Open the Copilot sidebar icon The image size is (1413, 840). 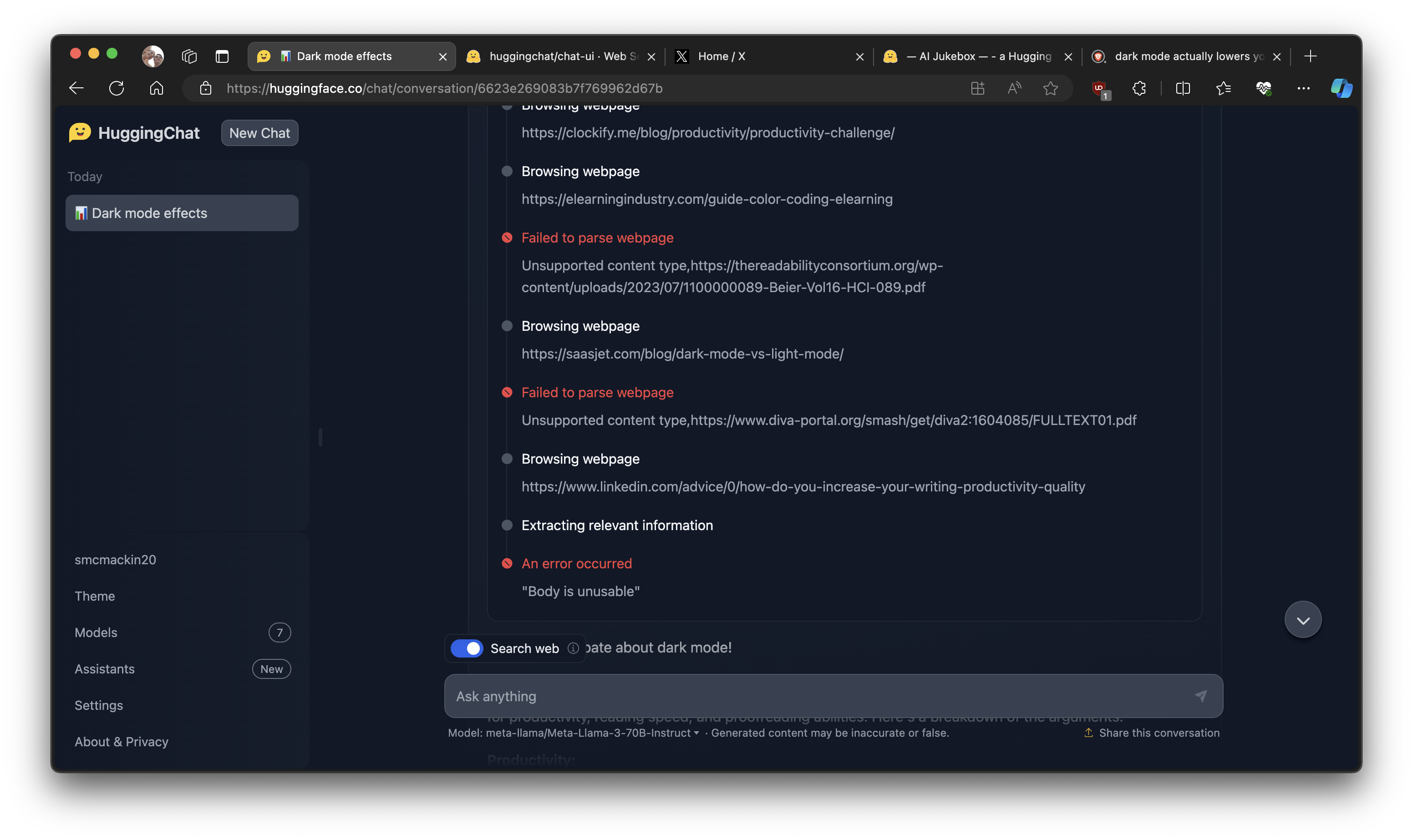click(1341, 88)
